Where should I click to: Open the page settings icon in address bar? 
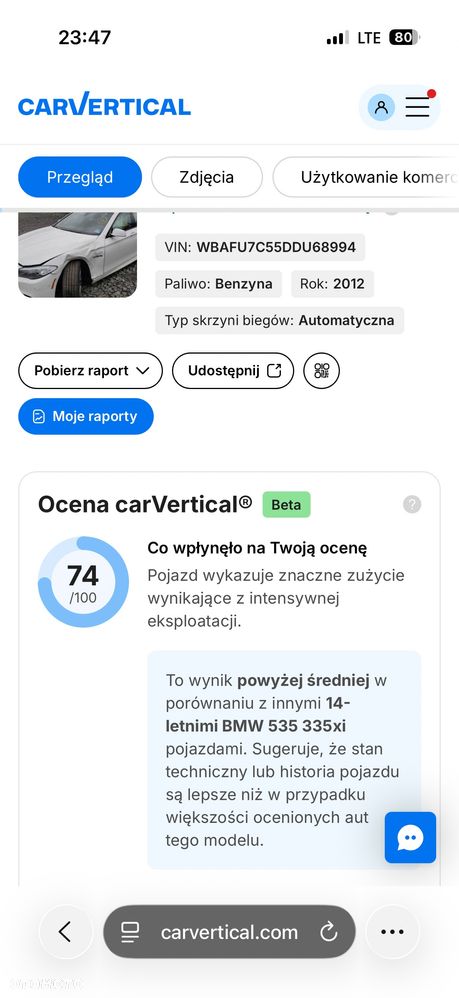click(130, 932)
